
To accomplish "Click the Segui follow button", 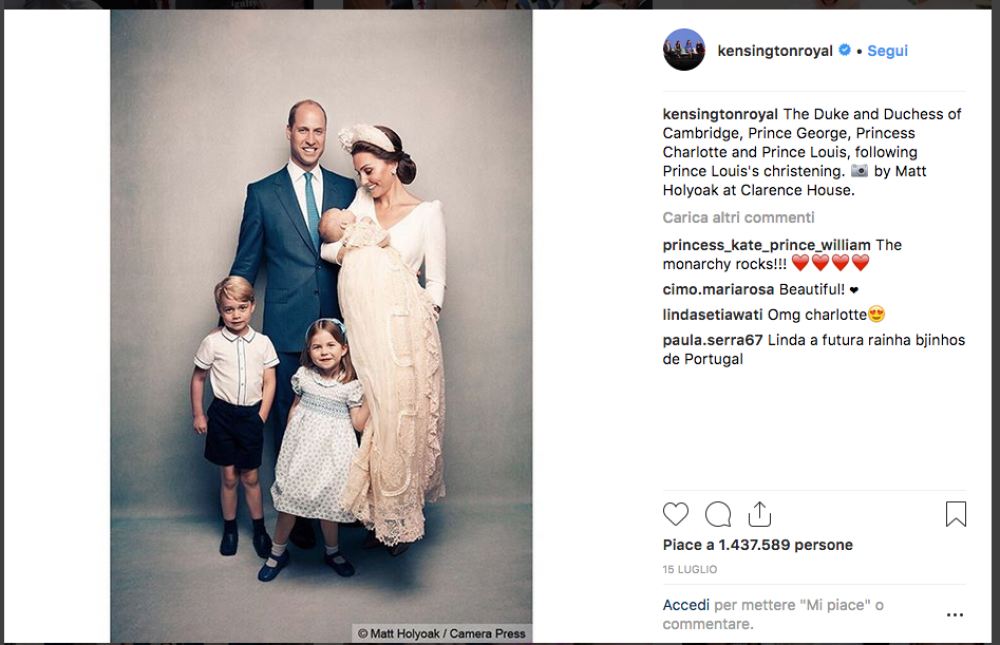I will coord(887,51).
